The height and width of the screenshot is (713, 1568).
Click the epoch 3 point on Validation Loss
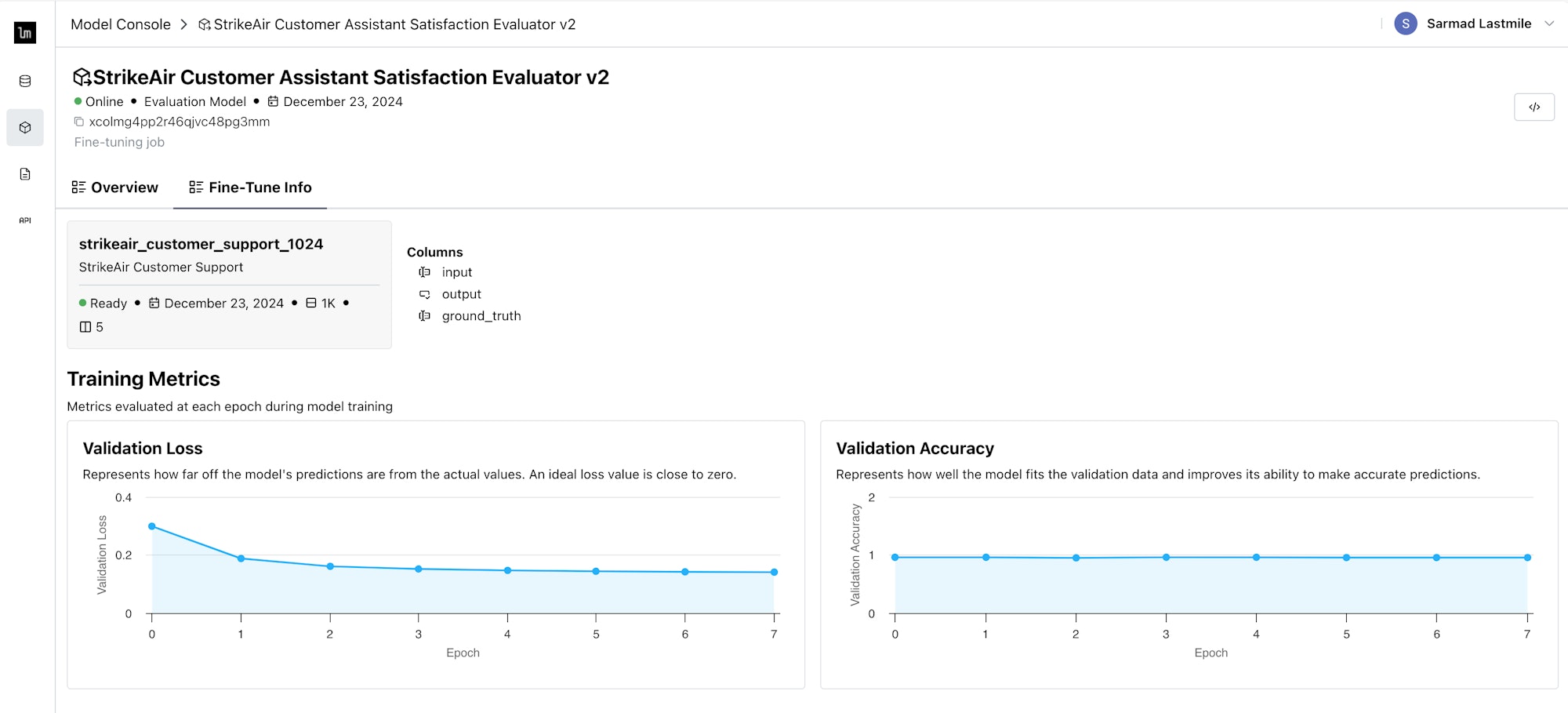(x=419, y=569)
